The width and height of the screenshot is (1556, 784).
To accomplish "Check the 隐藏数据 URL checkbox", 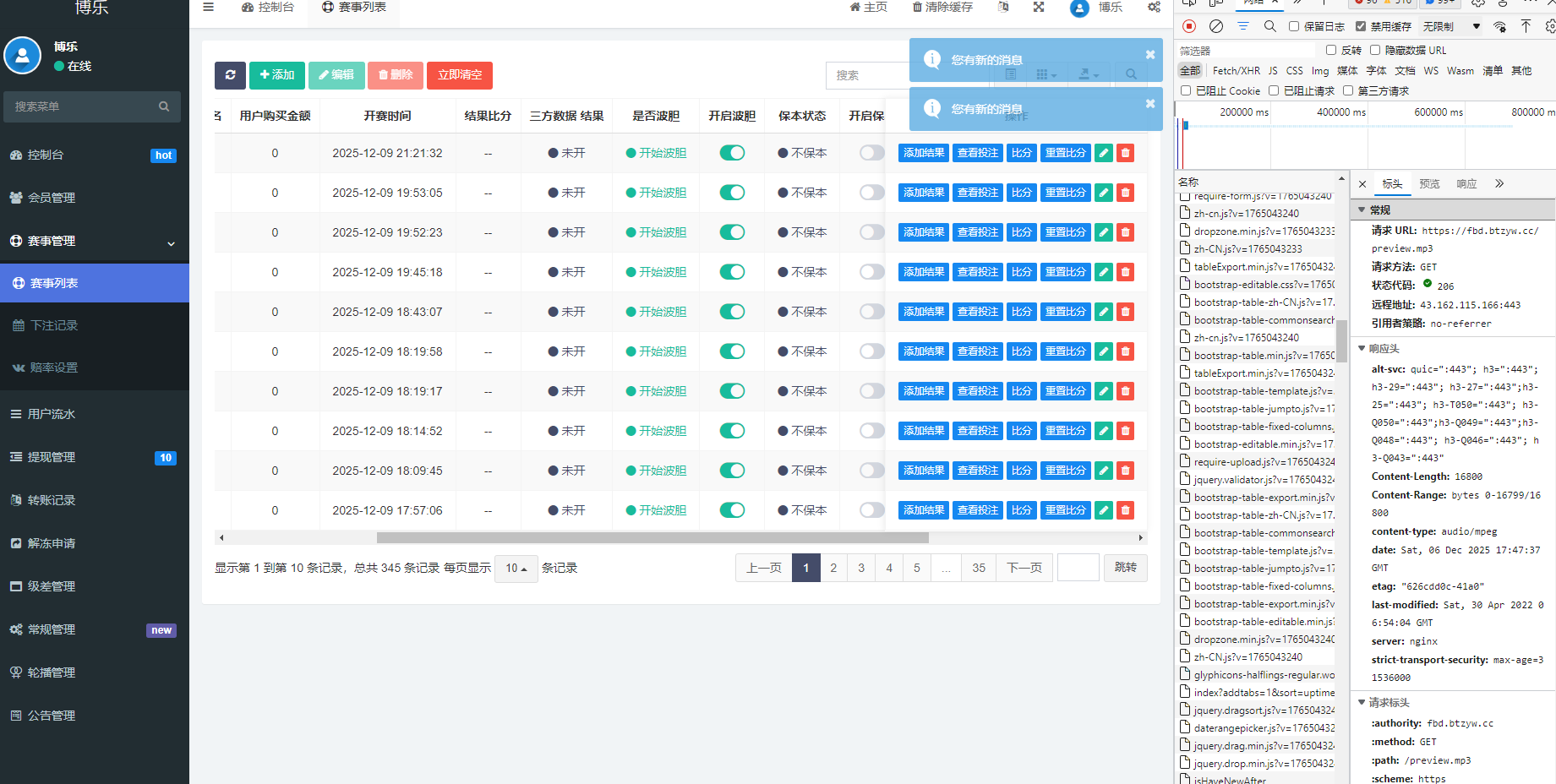I will click(1375, 50).
